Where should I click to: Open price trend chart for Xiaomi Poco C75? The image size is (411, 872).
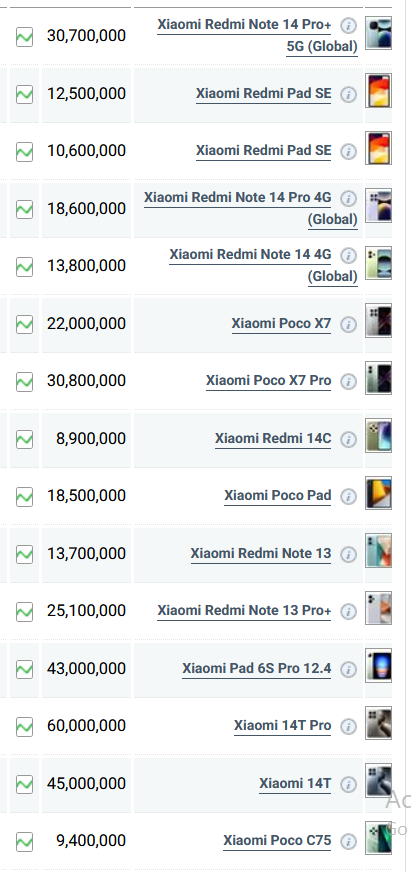(24, 841)
